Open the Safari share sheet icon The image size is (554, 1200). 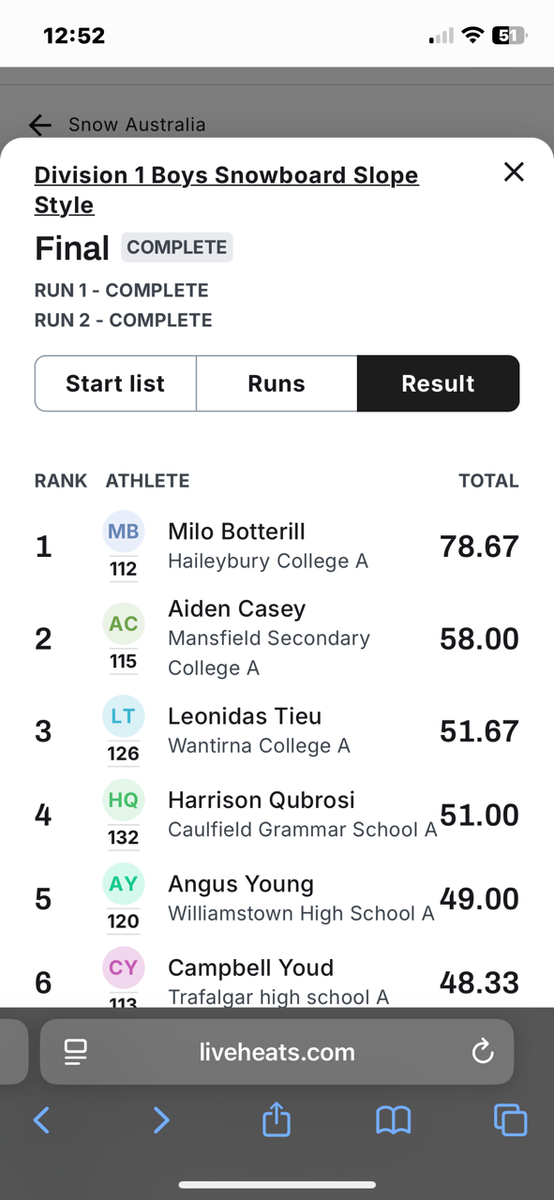[276, 1119]
